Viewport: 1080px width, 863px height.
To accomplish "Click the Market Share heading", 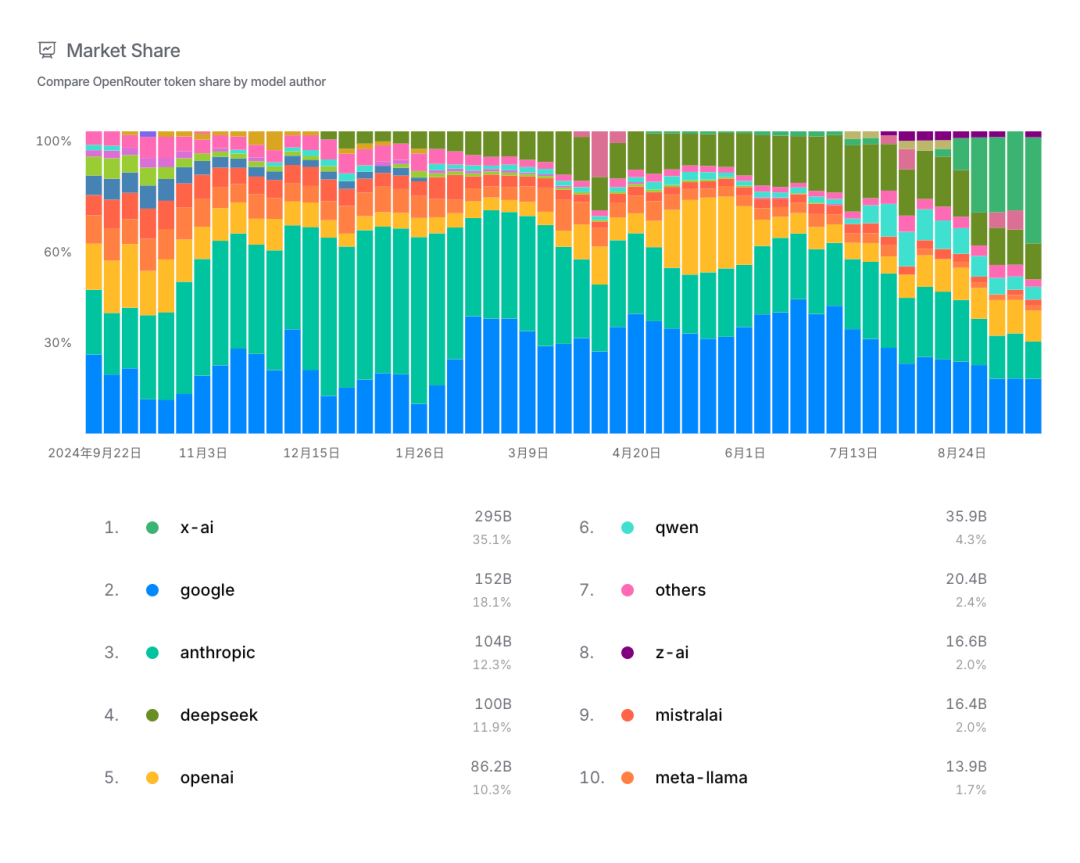I will [x=123, y=50].
